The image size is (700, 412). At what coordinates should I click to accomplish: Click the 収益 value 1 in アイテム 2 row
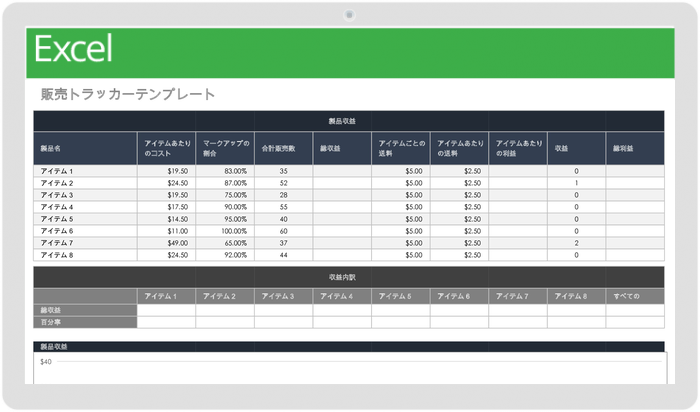[x=576, y=183]
